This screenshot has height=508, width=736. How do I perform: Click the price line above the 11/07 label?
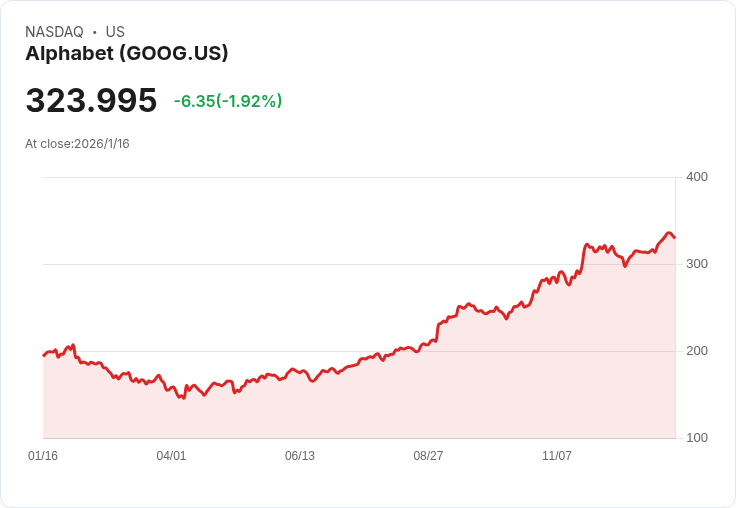coord(557,278)
